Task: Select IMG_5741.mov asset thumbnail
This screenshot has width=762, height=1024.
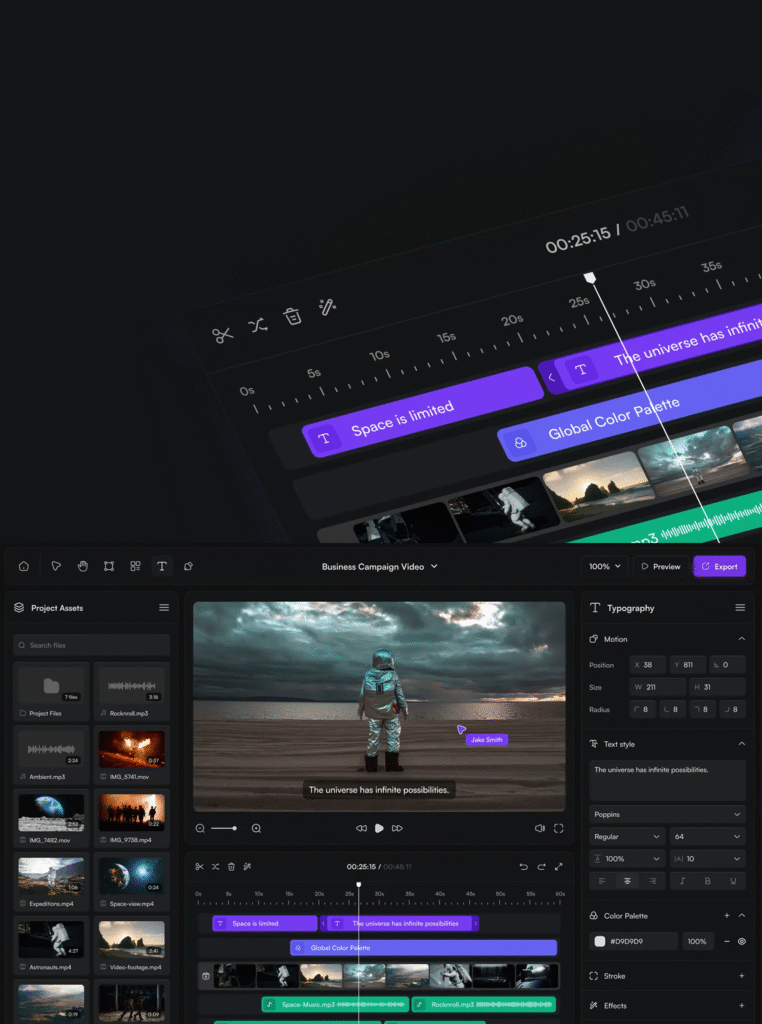Action: 131,749
